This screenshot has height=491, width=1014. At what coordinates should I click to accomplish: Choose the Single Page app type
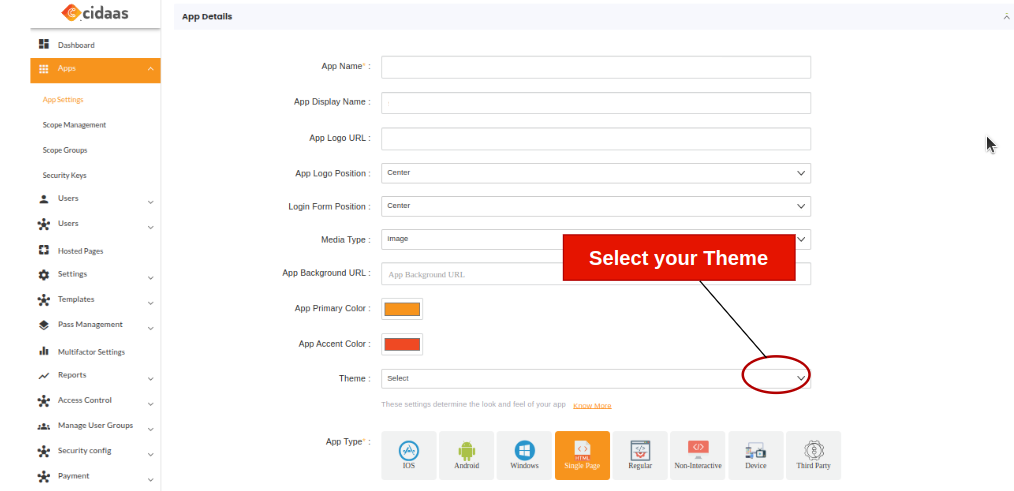[582, 455]
